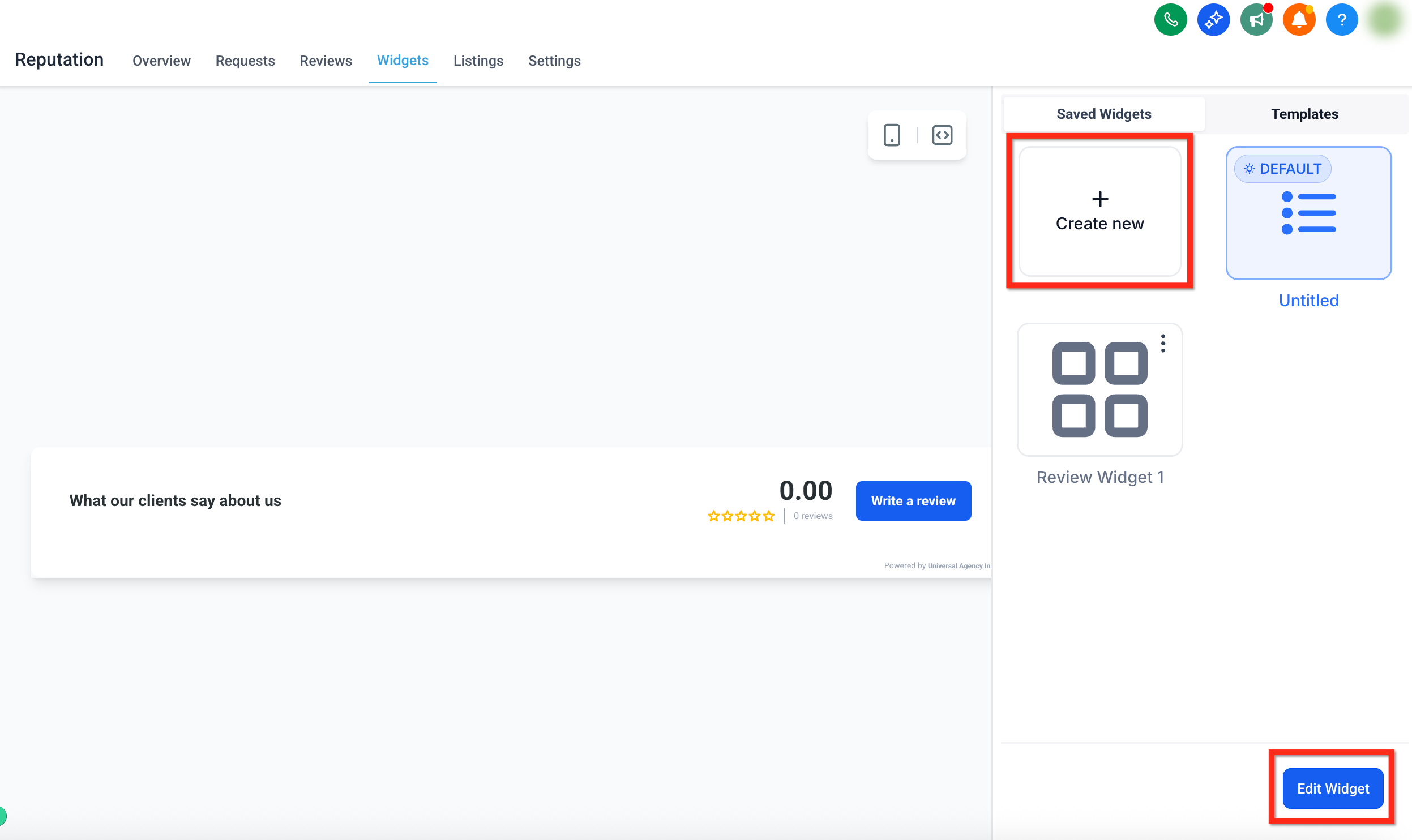Click the blue question mark help icon

click(x=1341, y=20)
